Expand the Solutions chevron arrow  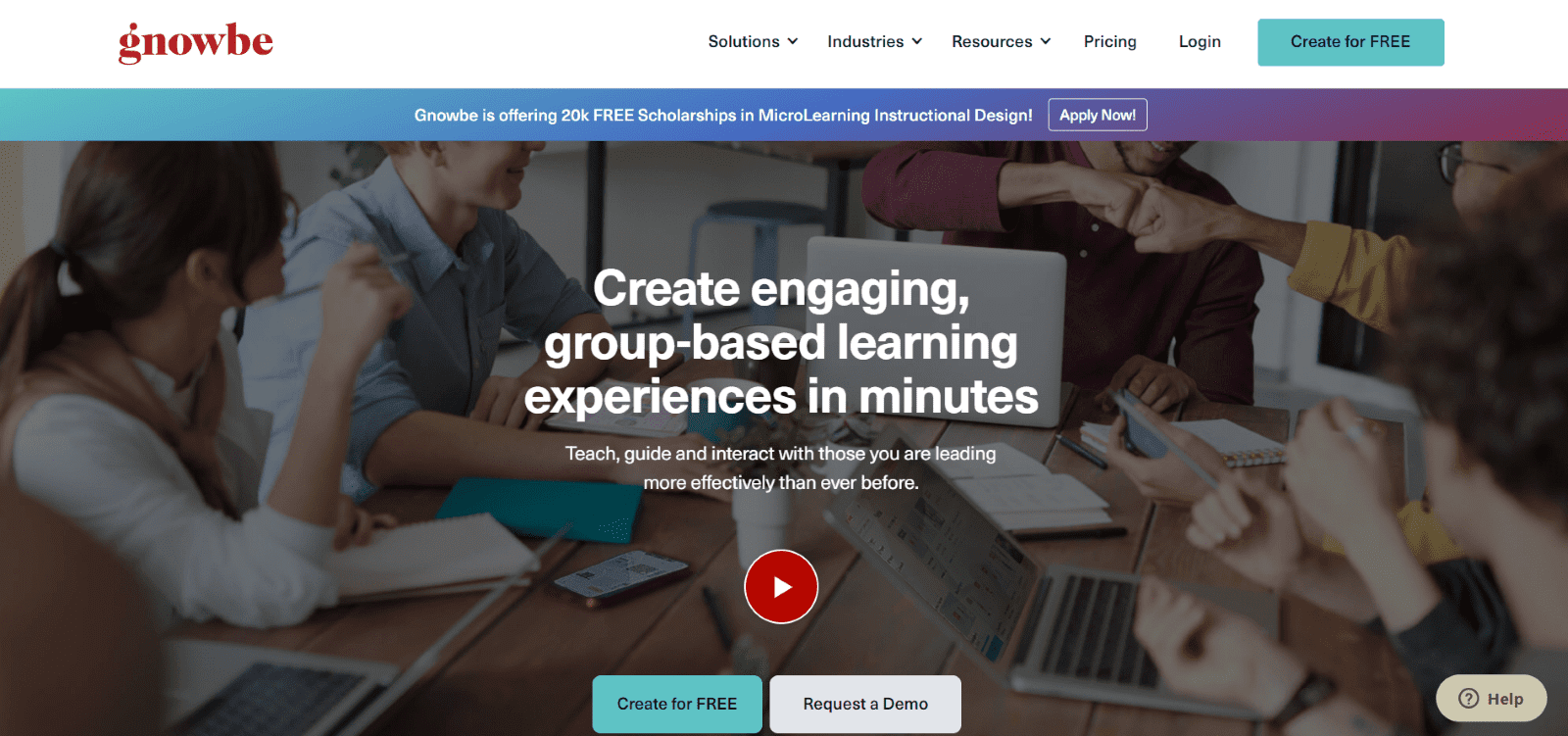click(793, 41)
